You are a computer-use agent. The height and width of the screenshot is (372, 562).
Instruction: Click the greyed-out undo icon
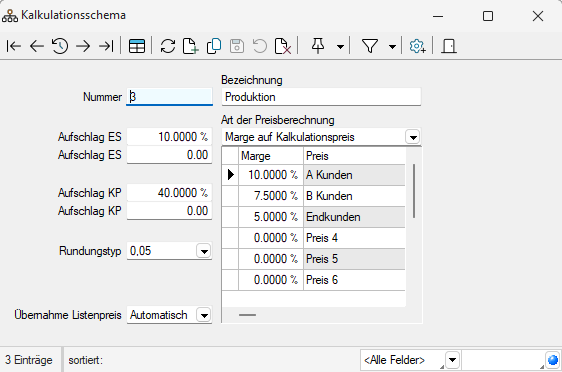tap(260, 46)
